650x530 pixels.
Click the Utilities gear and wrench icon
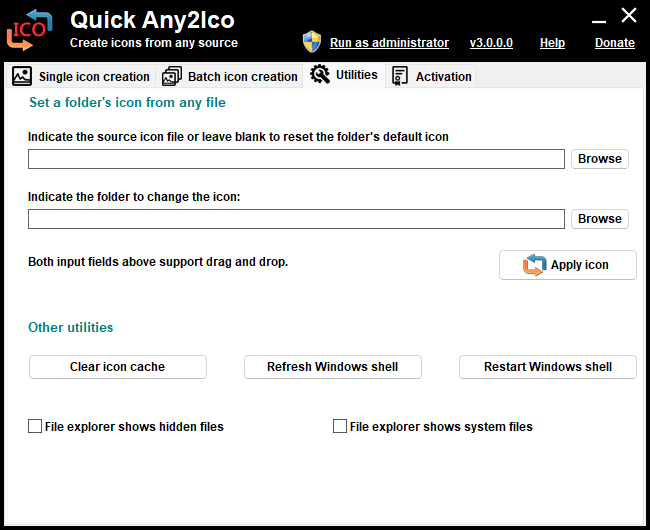pyautogui.click(x=320, y=74)
